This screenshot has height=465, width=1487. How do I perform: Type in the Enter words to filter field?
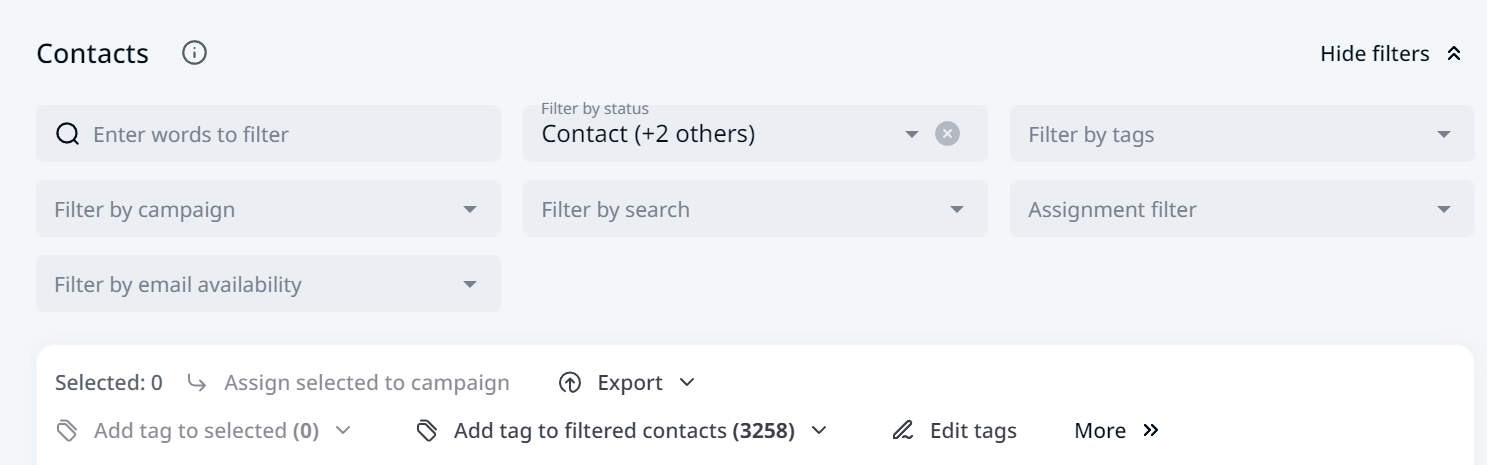280,134
